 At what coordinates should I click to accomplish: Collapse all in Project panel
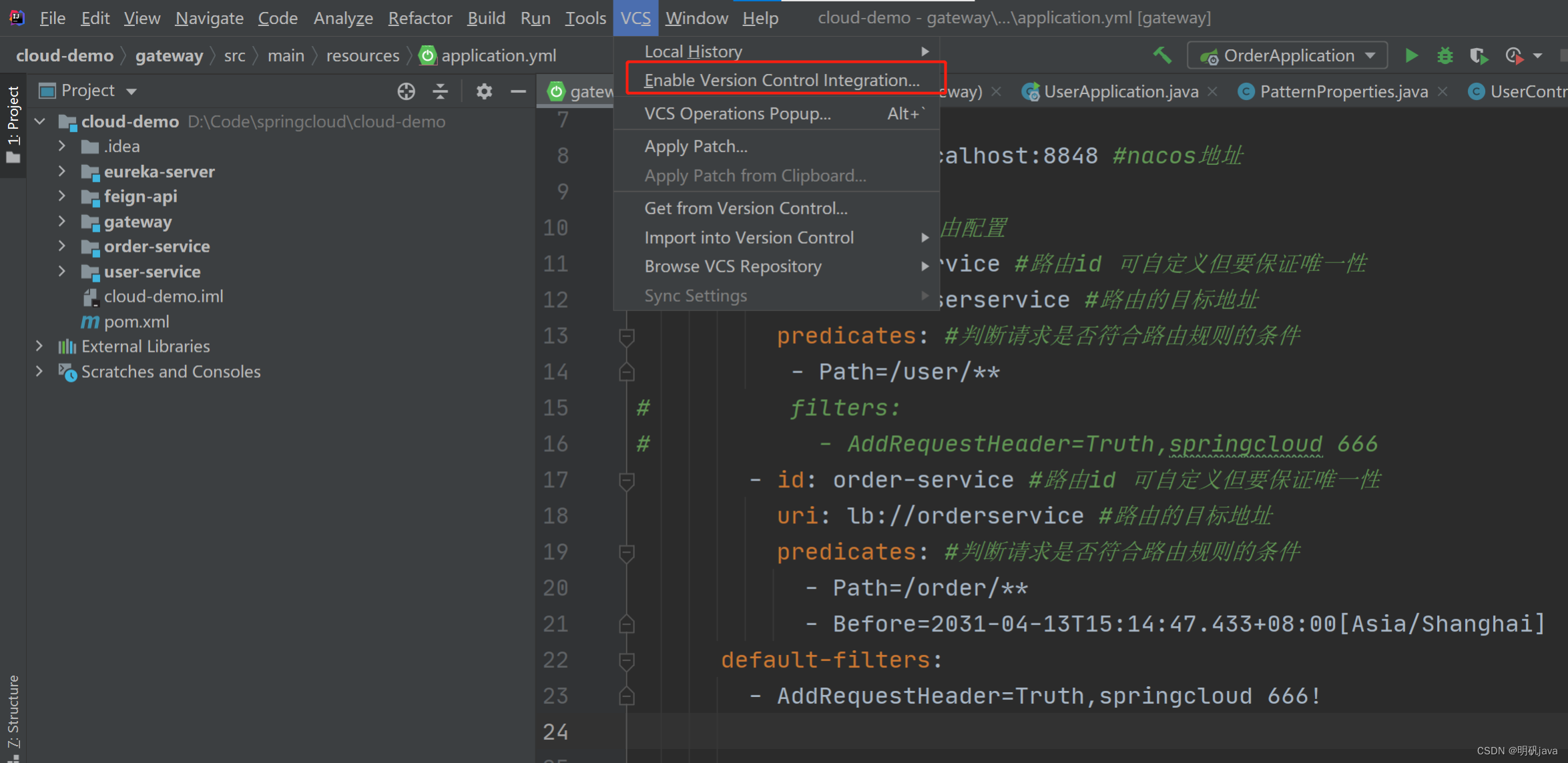[440, 91]
